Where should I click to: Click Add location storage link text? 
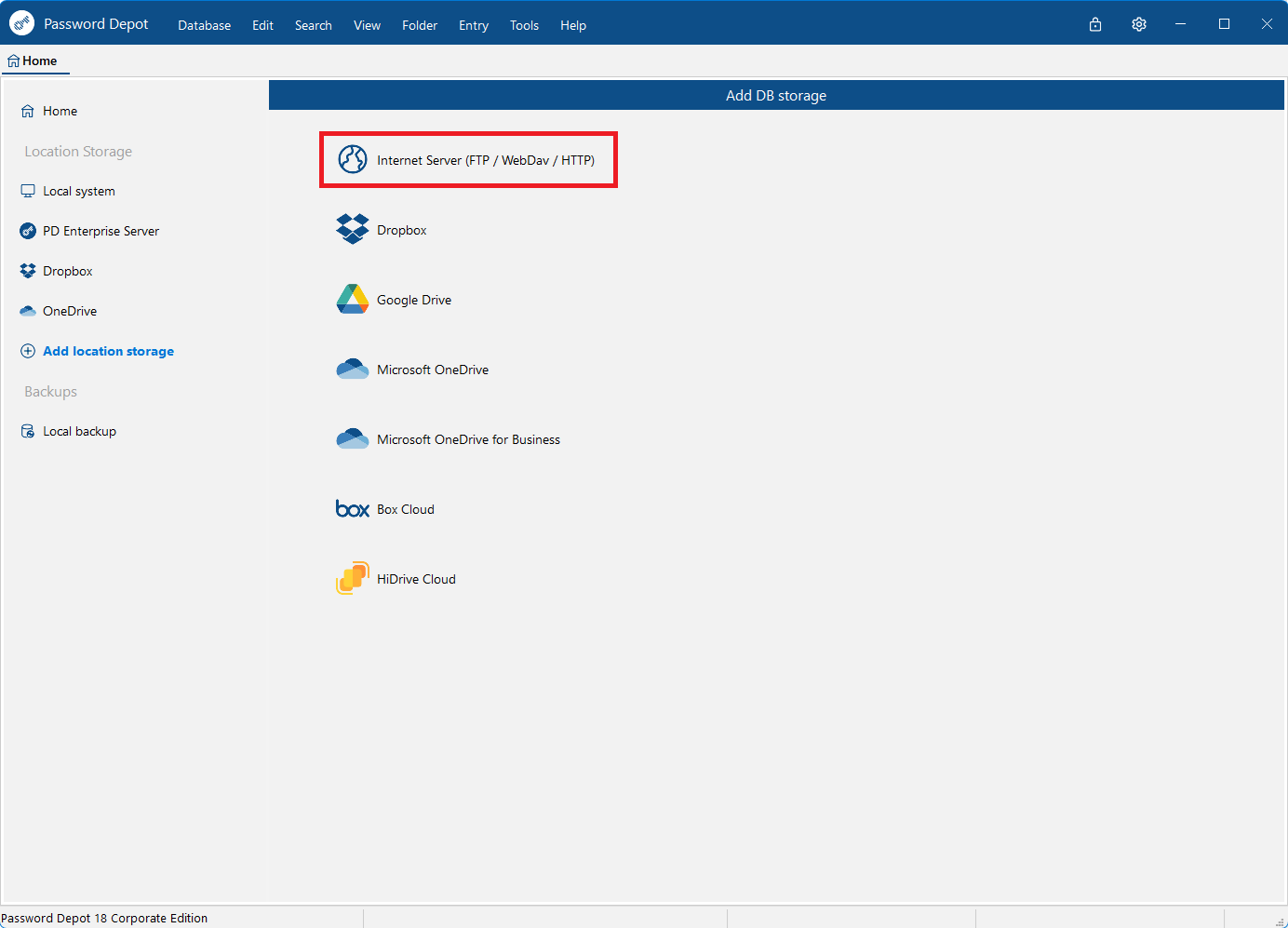pos(108,351)
